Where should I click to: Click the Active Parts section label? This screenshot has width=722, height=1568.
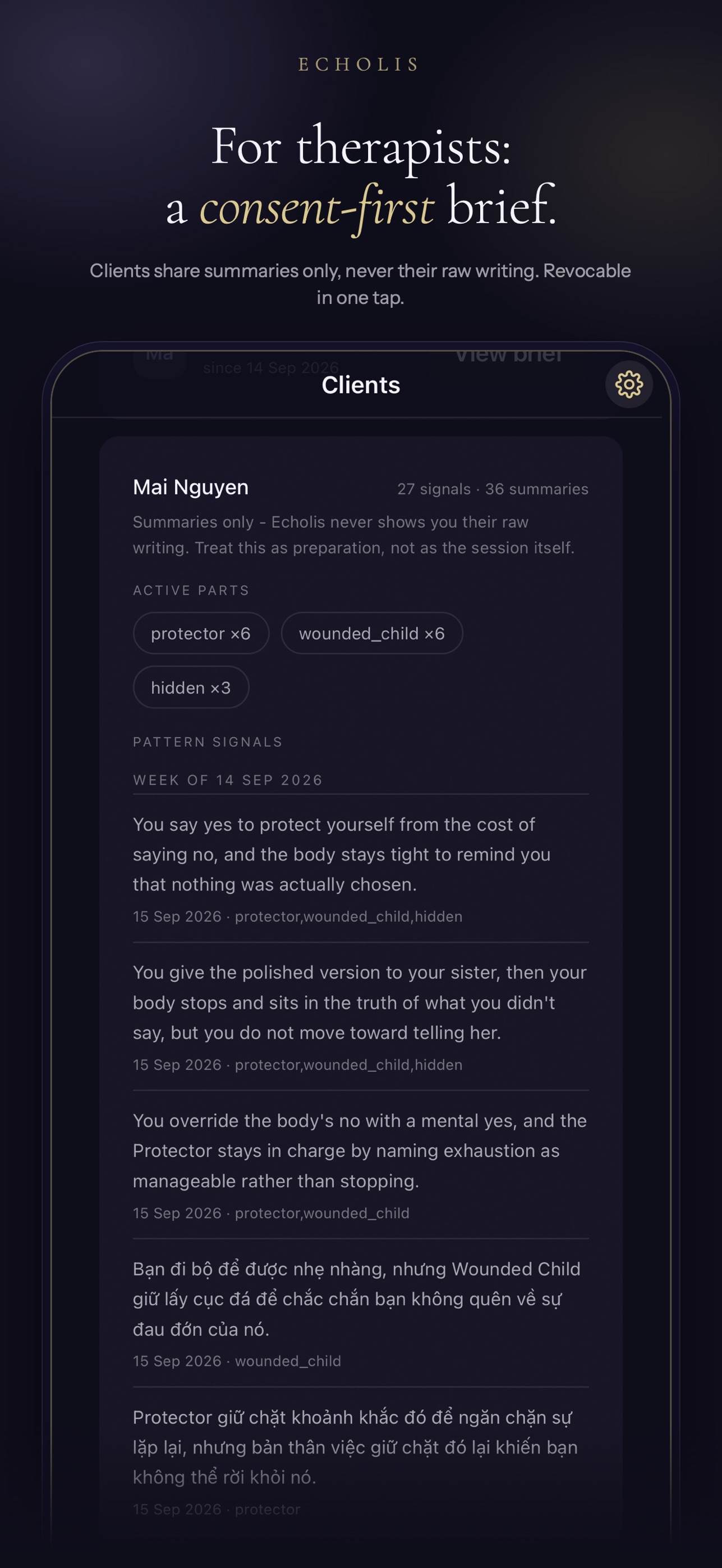click(x=191, y=590)
